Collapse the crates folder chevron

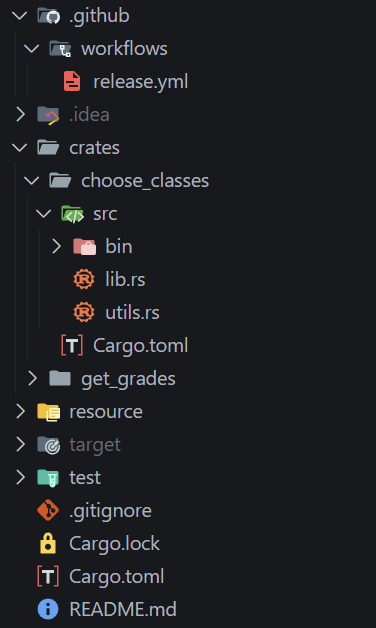click(x=19, y=148)
